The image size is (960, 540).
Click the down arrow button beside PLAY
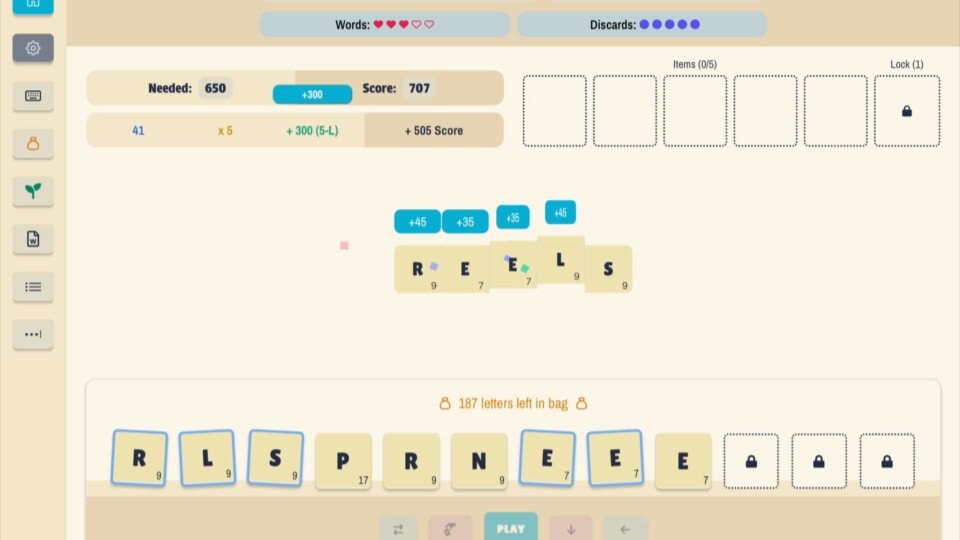(570, 528)
